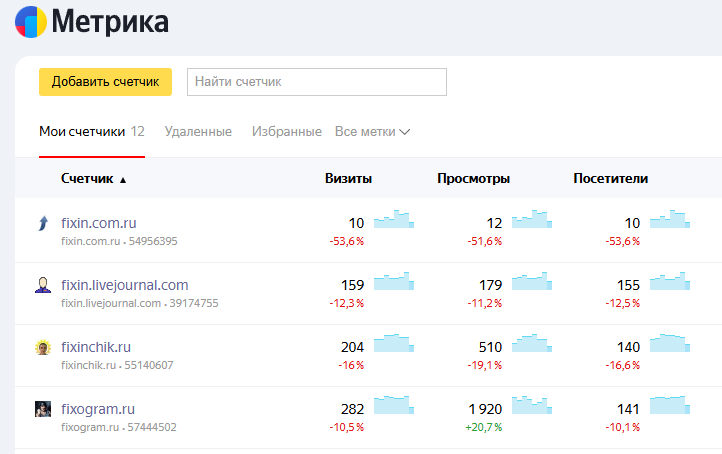Open the fixinchik.ru counter link

[96, 347]
